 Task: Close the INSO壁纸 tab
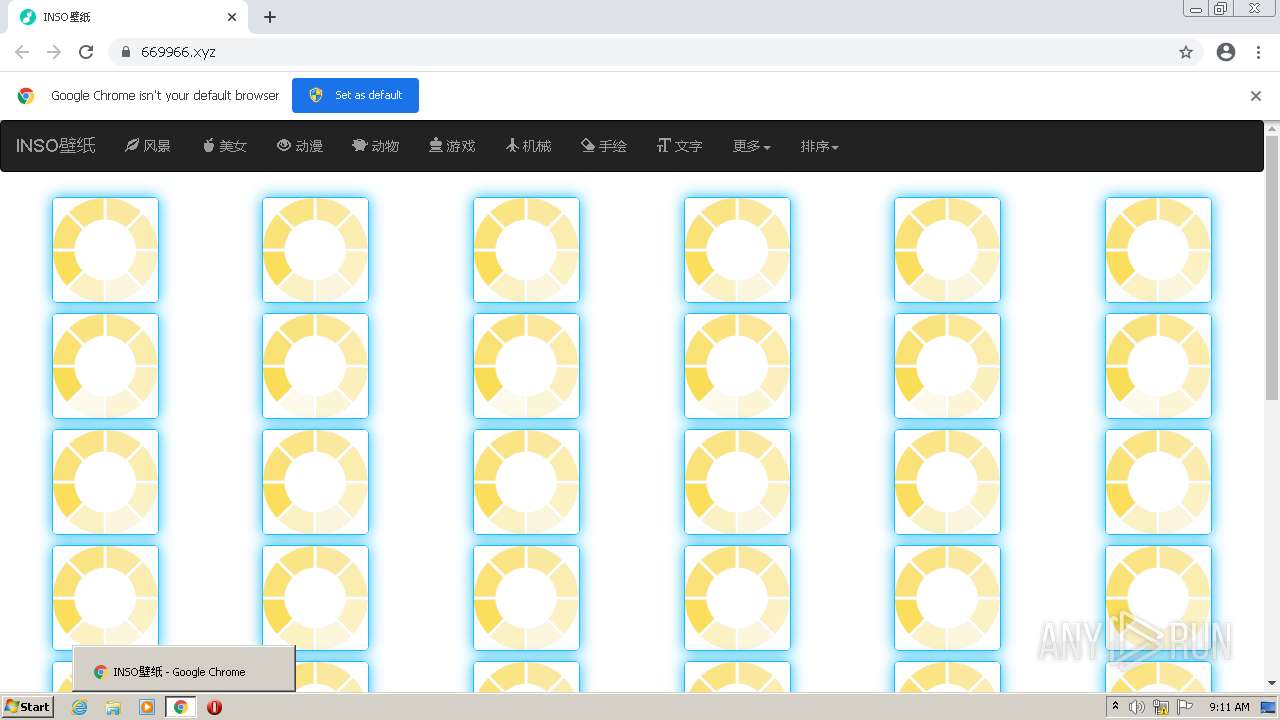pyautogui.click(x=232, y=17)
